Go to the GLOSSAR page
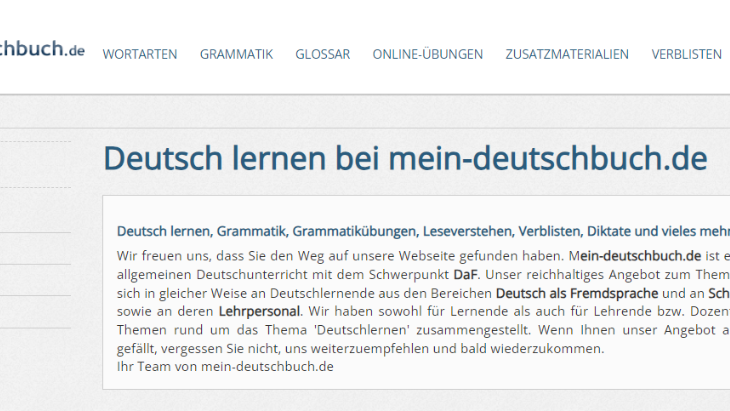730x411 pixels. [322, 54]
